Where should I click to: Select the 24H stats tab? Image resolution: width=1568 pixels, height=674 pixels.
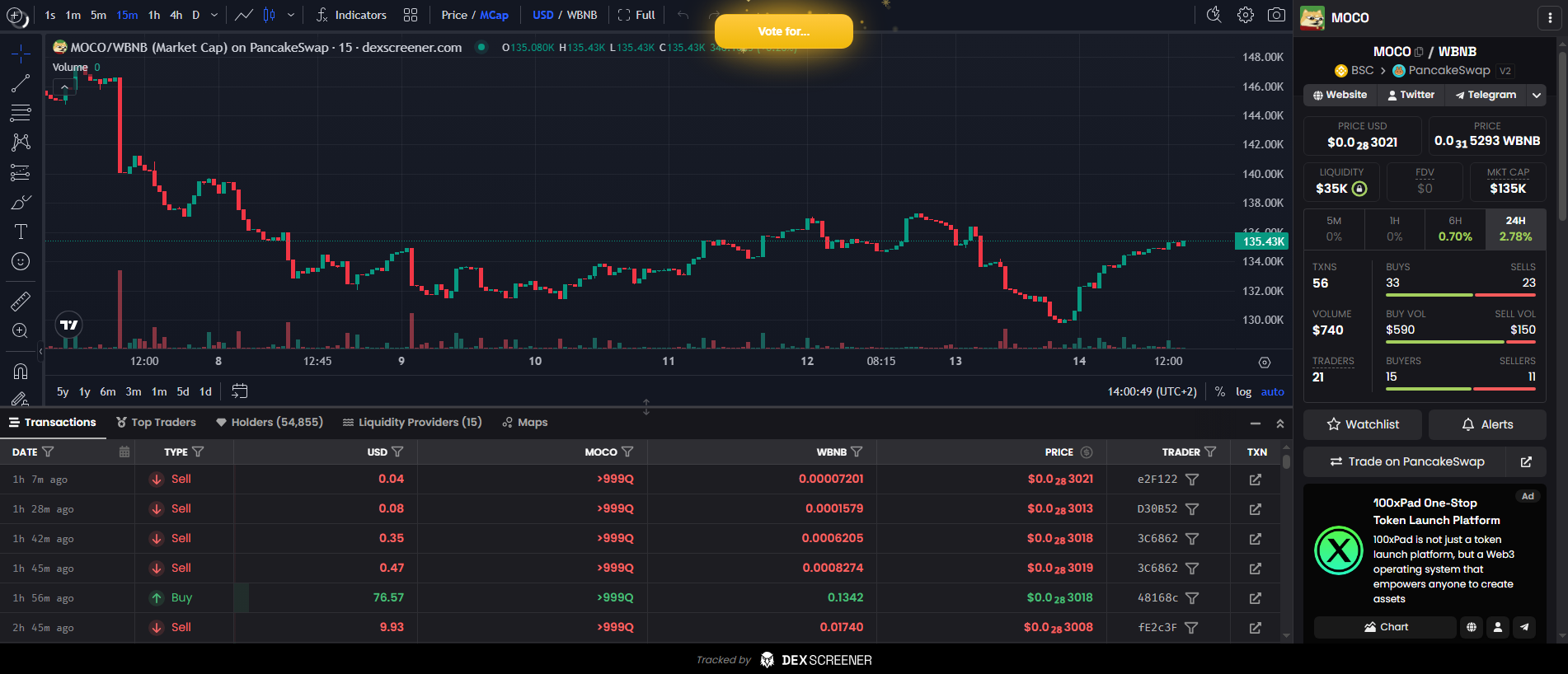pos(1515,229)
